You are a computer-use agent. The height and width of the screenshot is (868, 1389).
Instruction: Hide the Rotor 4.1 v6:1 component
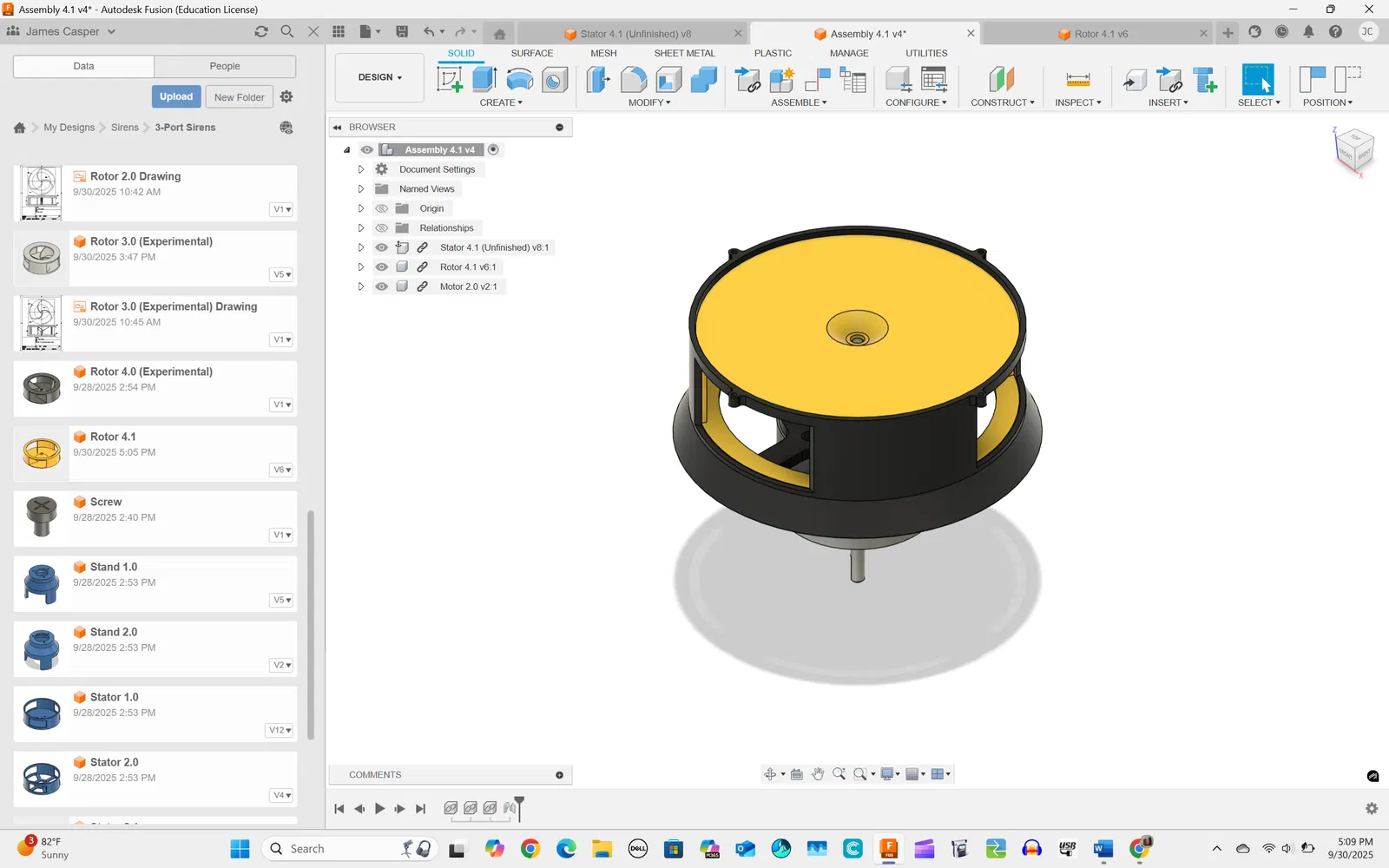(x=381, y=267)
